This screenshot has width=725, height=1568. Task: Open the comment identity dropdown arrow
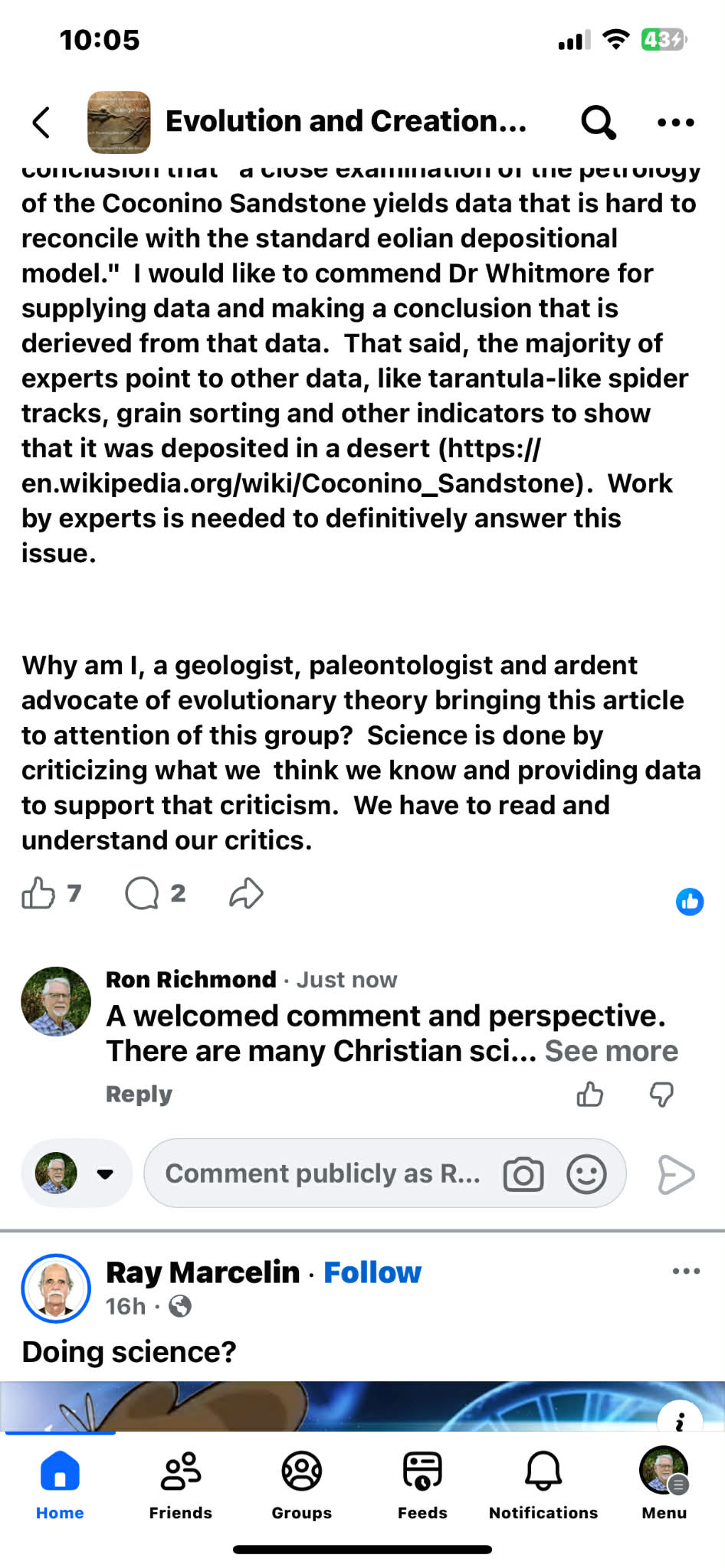pyautogui.click(x=105, y=1174)
